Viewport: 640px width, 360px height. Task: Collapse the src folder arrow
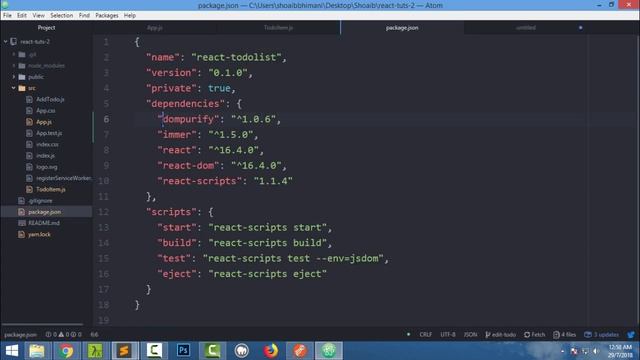(x=13, y=88)
